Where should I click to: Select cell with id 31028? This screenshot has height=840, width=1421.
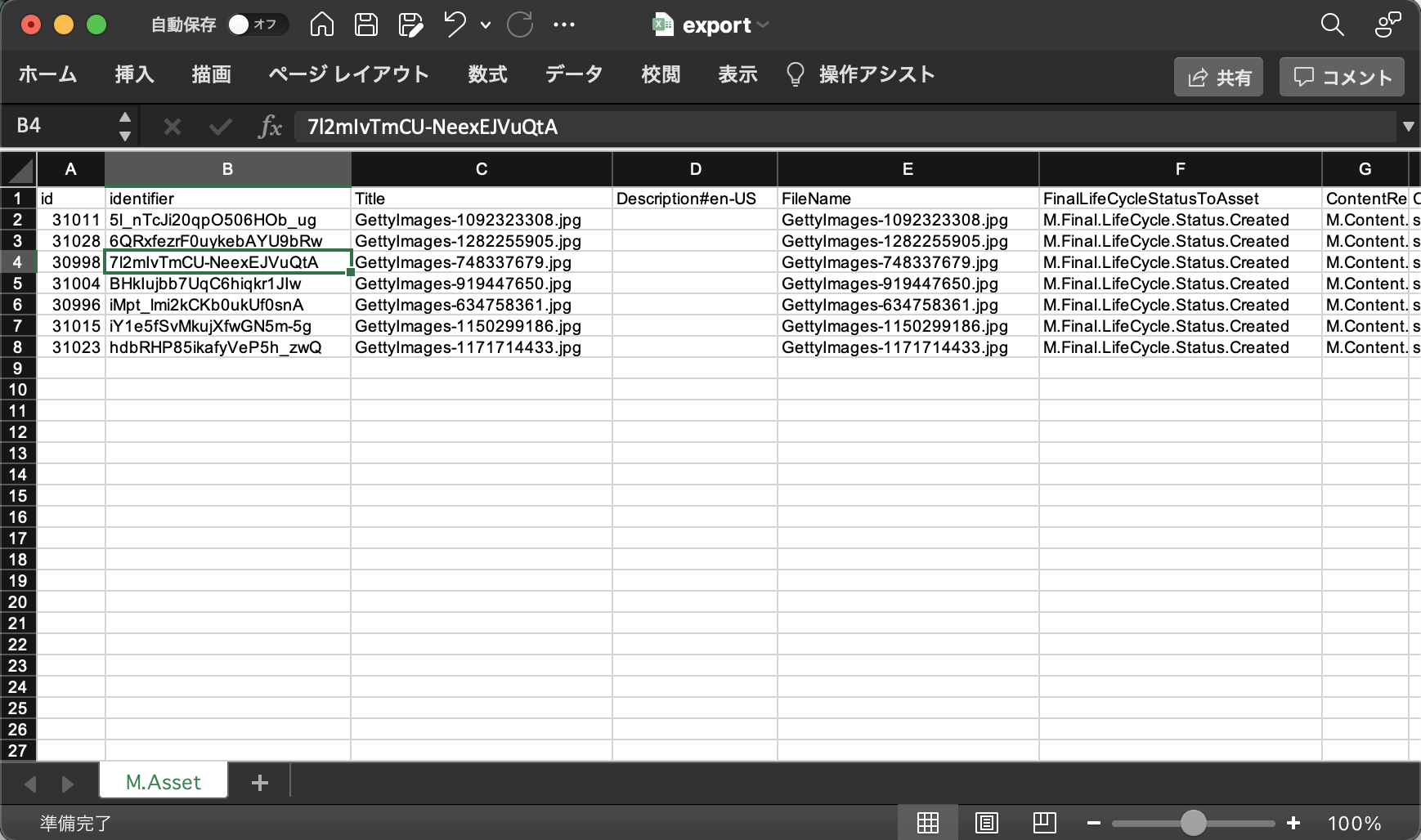coord(71,241)
